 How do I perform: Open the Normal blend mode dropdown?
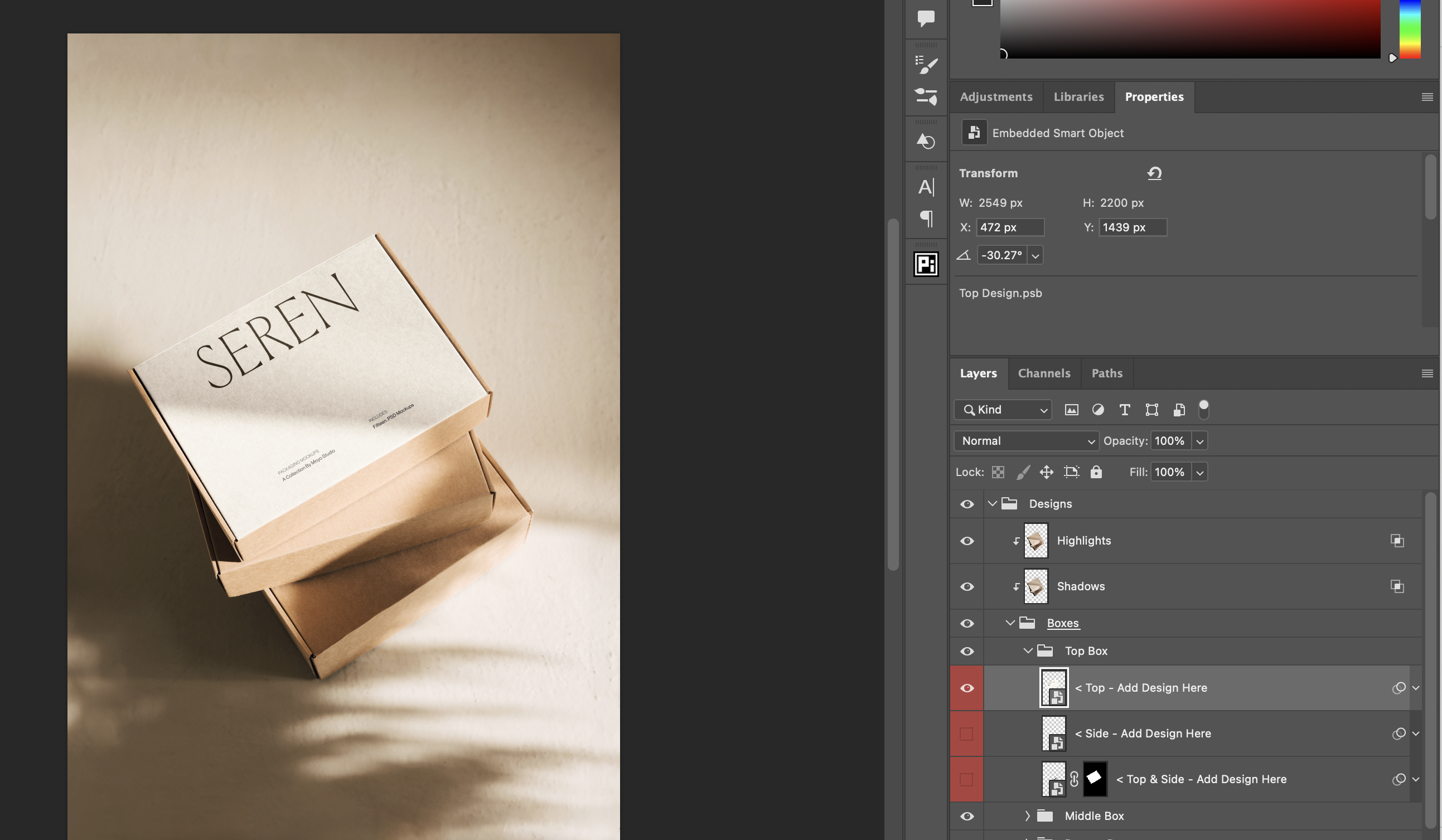pos(1026,441)
